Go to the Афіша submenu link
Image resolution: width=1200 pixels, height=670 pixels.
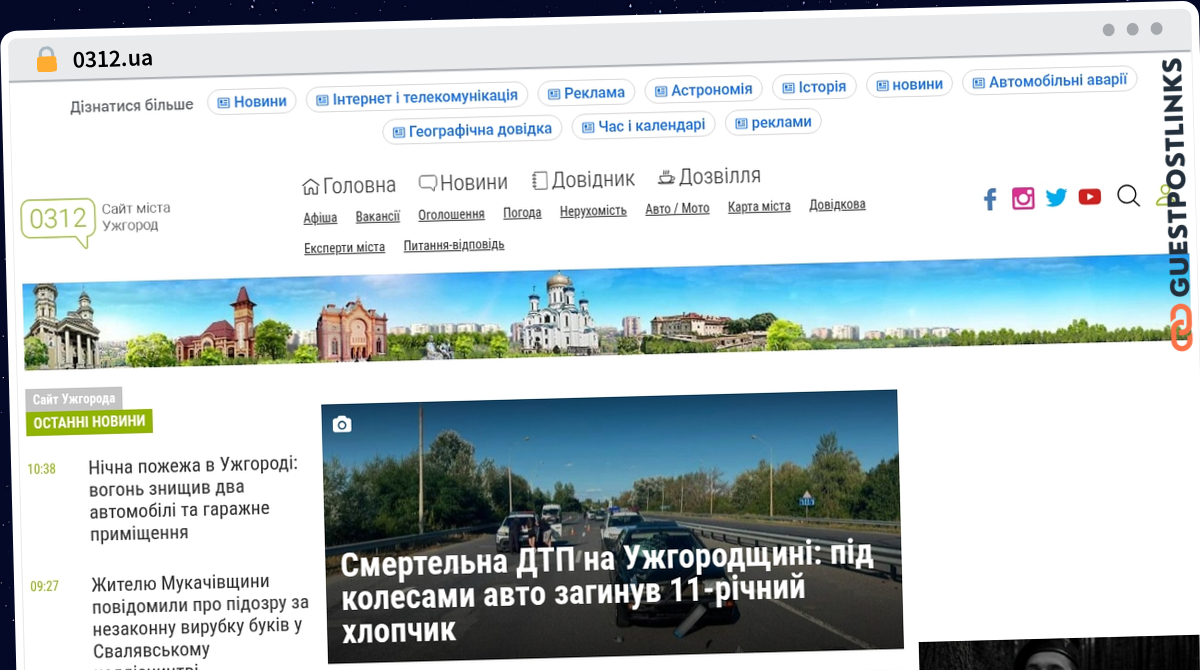coord(320,218)
